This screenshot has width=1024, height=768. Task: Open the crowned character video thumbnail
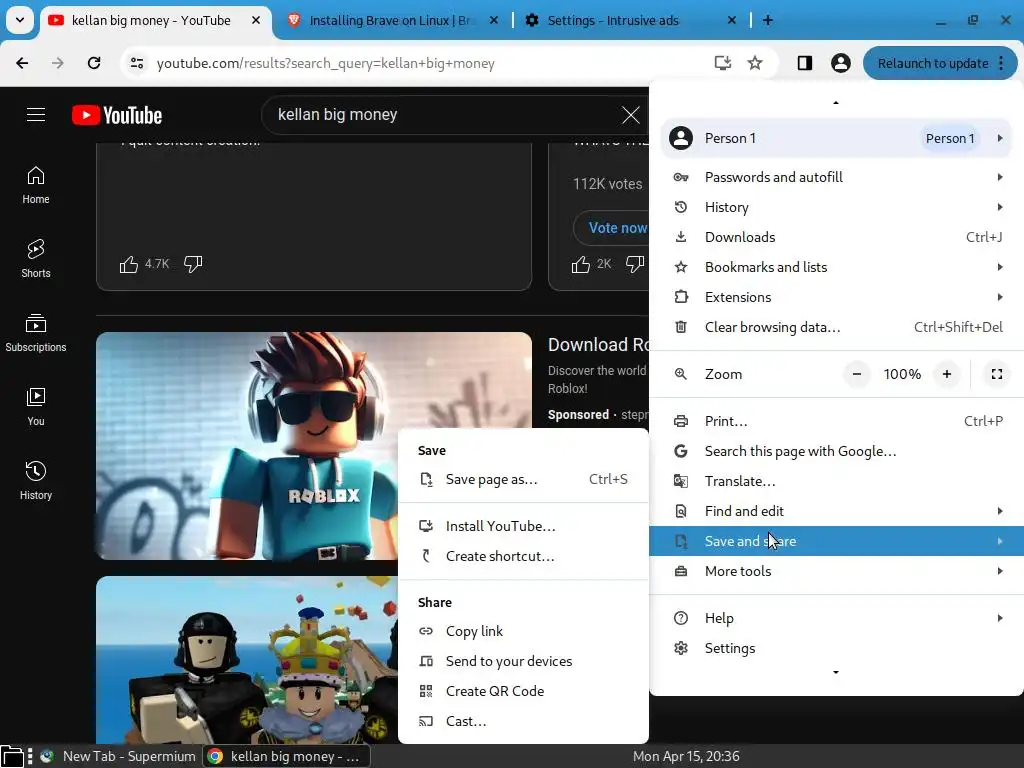coord(247,660)
